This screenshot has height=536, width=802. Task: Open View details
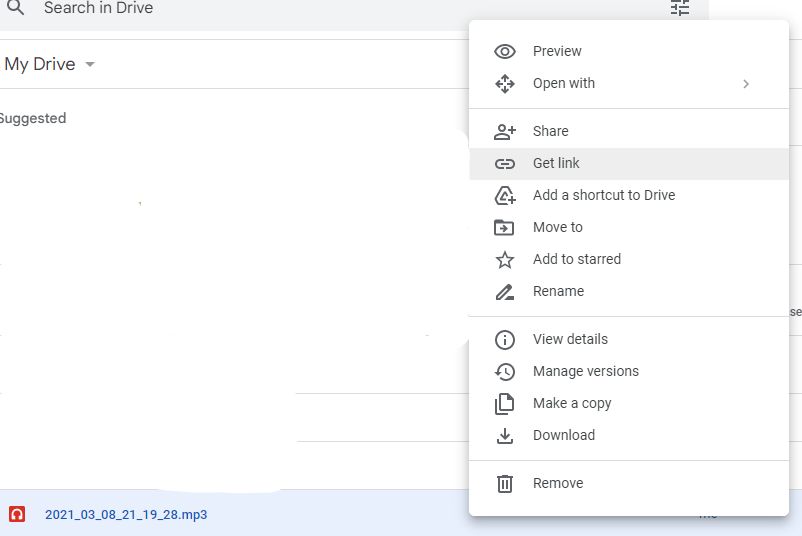(x=629, y=340)
